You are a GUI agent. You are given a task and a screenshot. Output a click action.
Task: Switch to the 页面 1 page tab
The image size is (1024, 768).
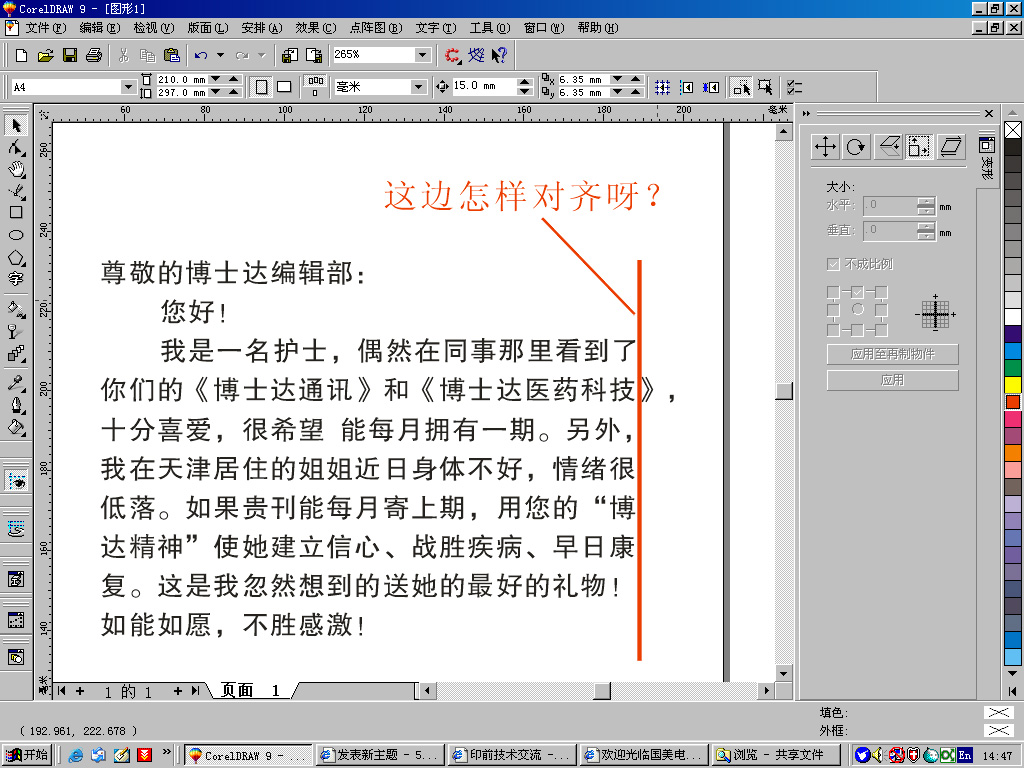[251, 690]
